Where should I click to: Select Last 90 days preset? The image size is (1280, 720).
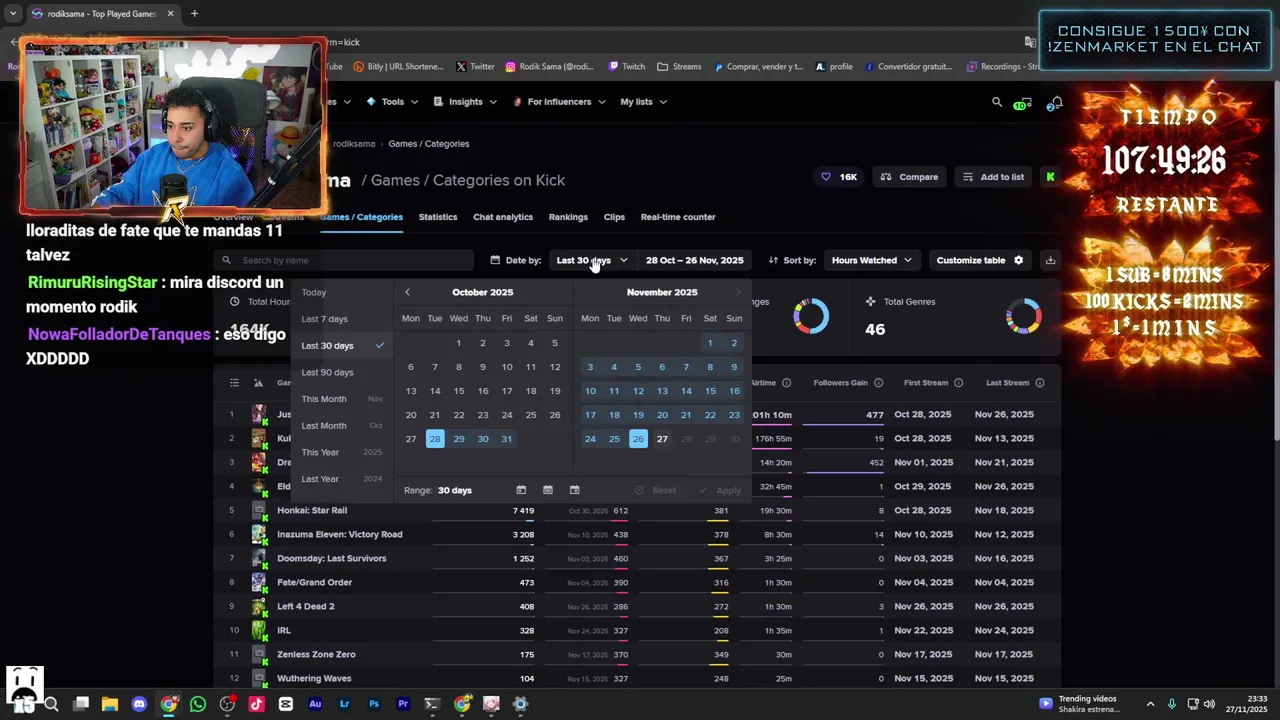point(343,372)
